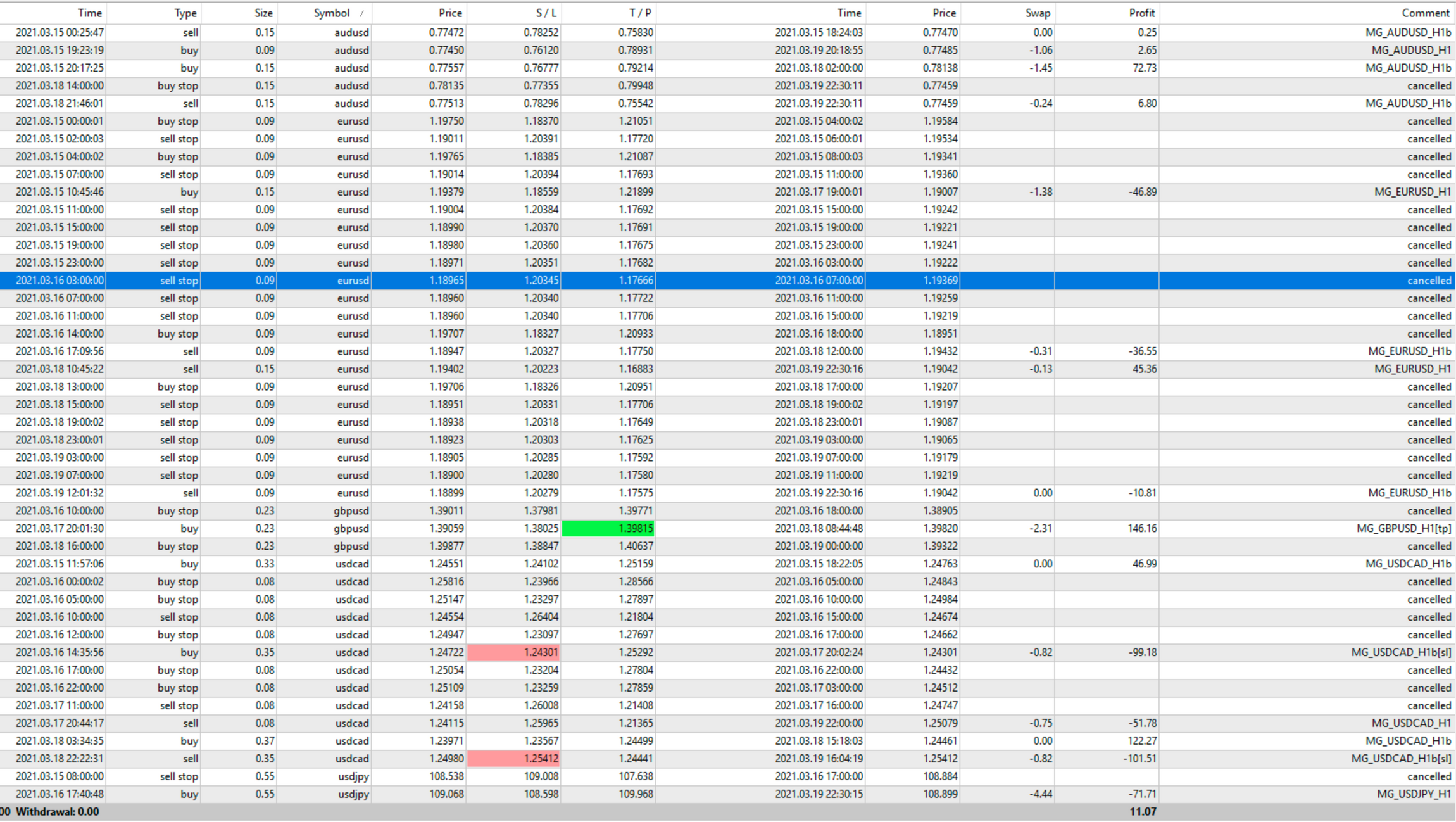The height and width of the screenshot is (822, 1456).
Task: Click the audusd trade with profit 72.73
Action: (x=1143, y=68)
